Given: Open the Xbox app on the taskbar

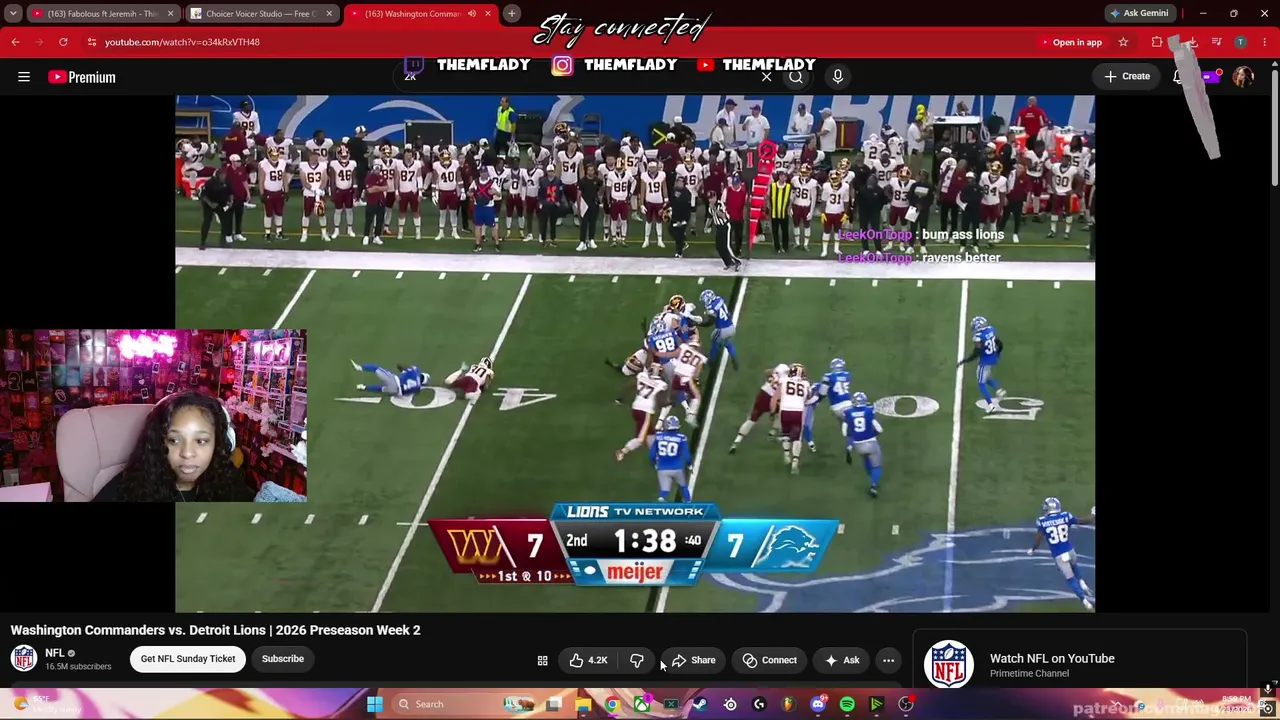Looking at the screenshot, I should pyautogui.click(x=642, y=704).
